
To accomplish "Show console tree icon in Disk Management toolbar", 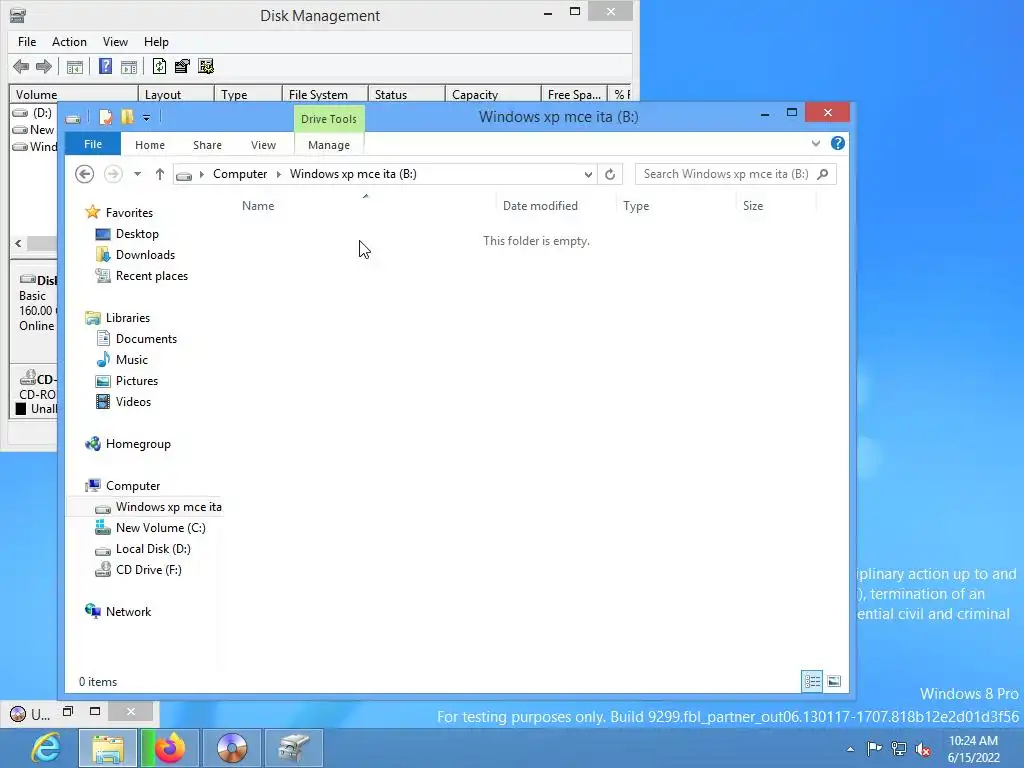I will click(75, 66).
